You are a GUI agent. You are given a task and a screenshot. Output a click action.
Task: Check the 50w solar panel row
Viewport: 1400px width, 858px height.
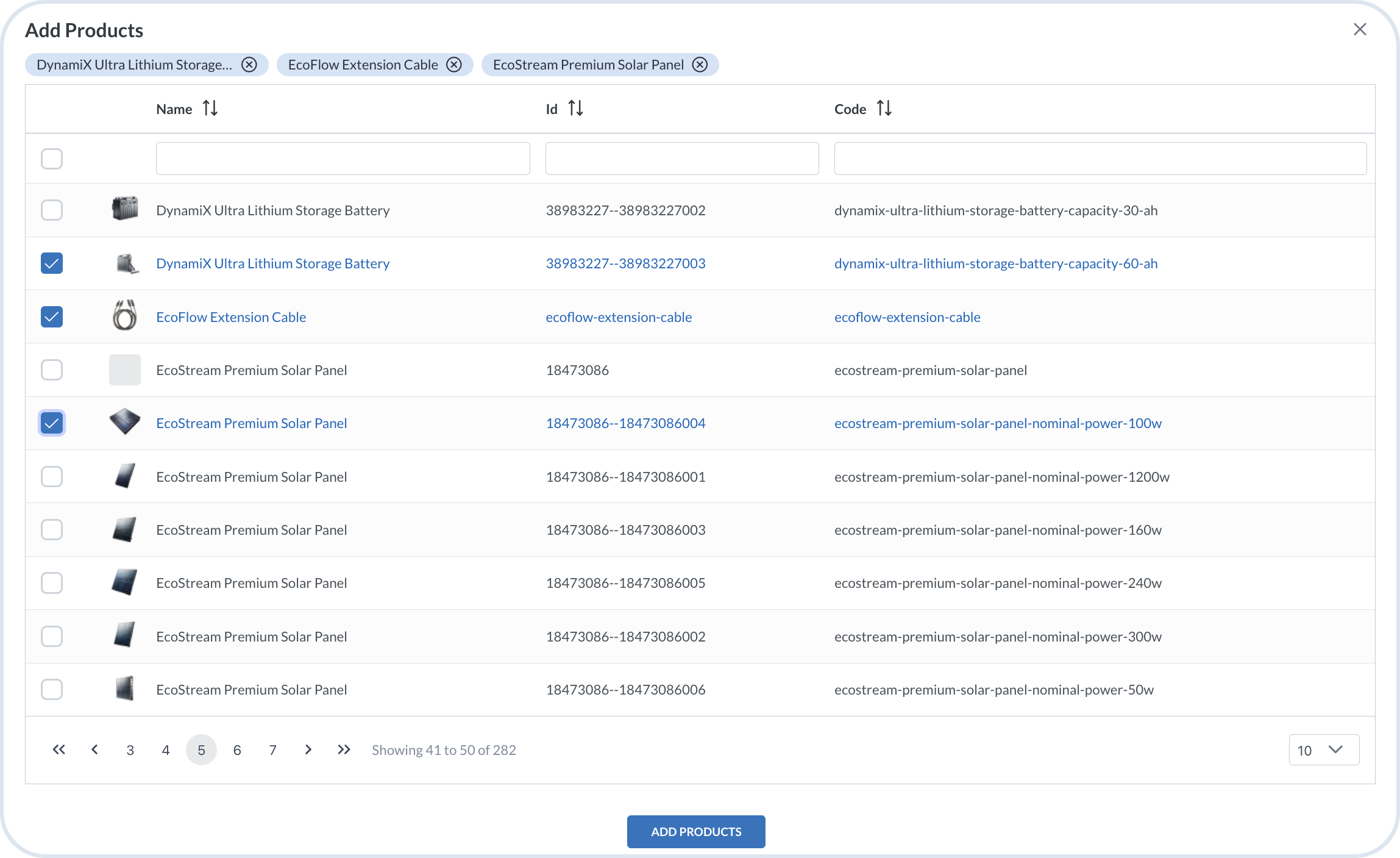[52, 689]
